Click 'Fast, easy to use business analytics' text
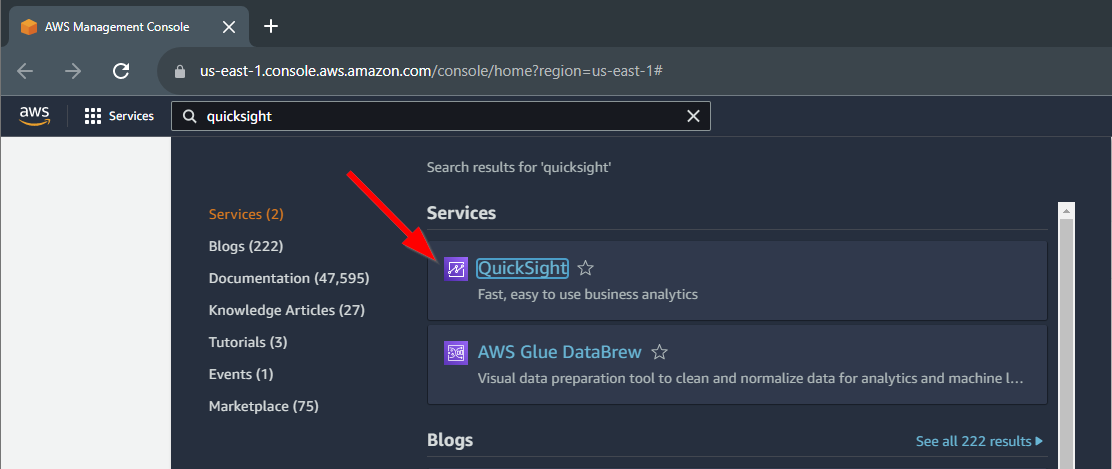 [588, 294]
